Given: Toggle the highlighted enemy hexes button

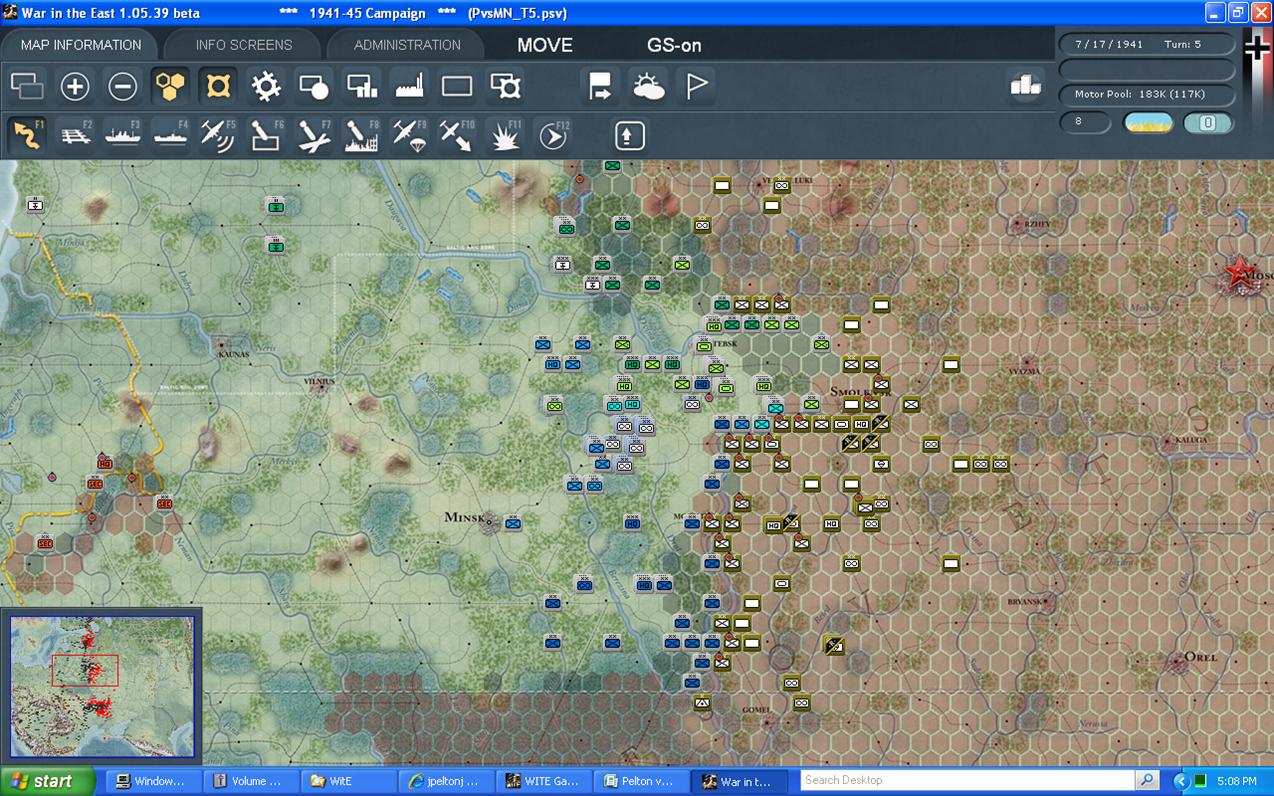Looking at the screenshot, I should click(218, 86).
